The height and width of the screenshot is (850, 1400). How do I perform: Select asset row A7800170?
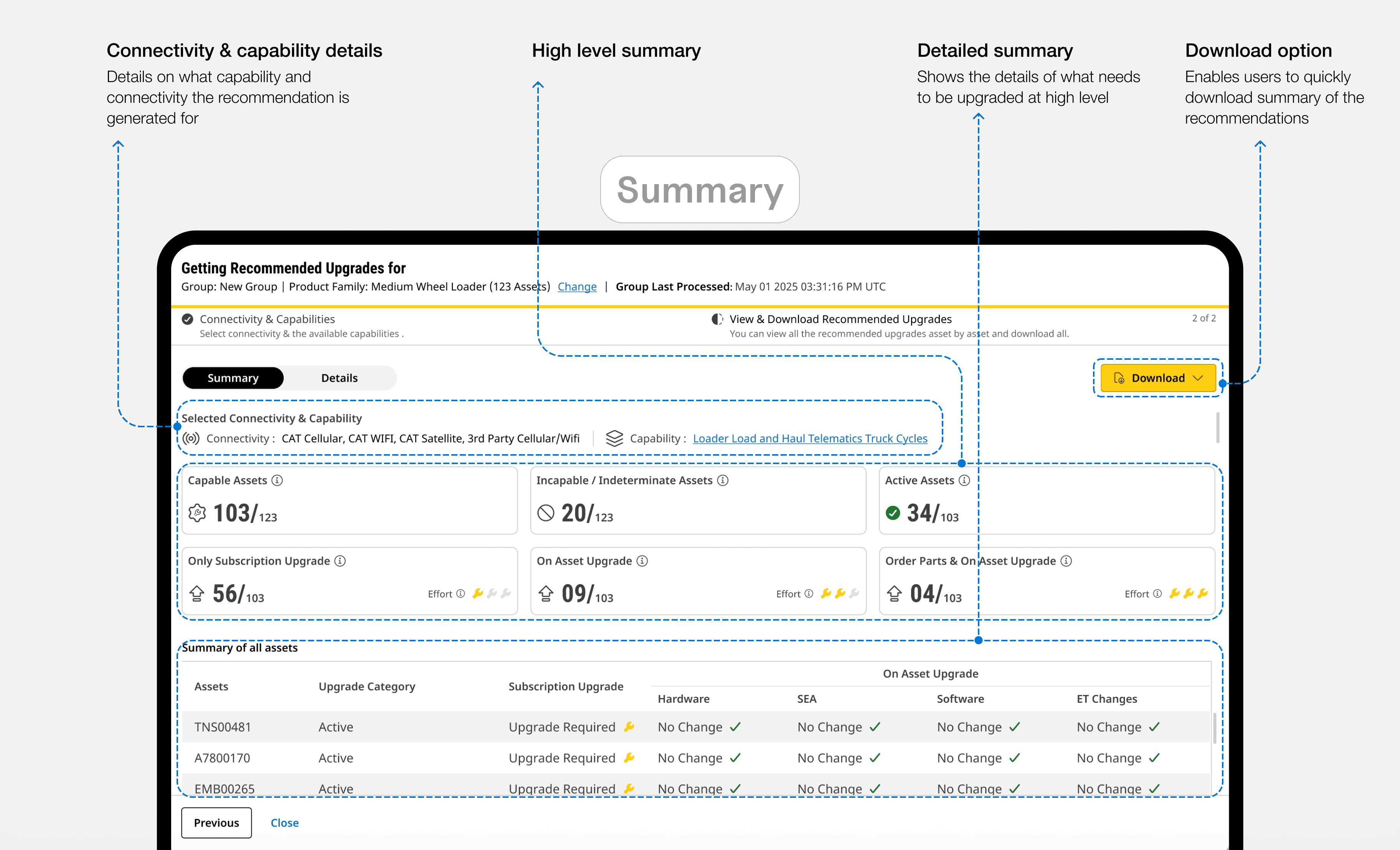click(x=696, y=758)
